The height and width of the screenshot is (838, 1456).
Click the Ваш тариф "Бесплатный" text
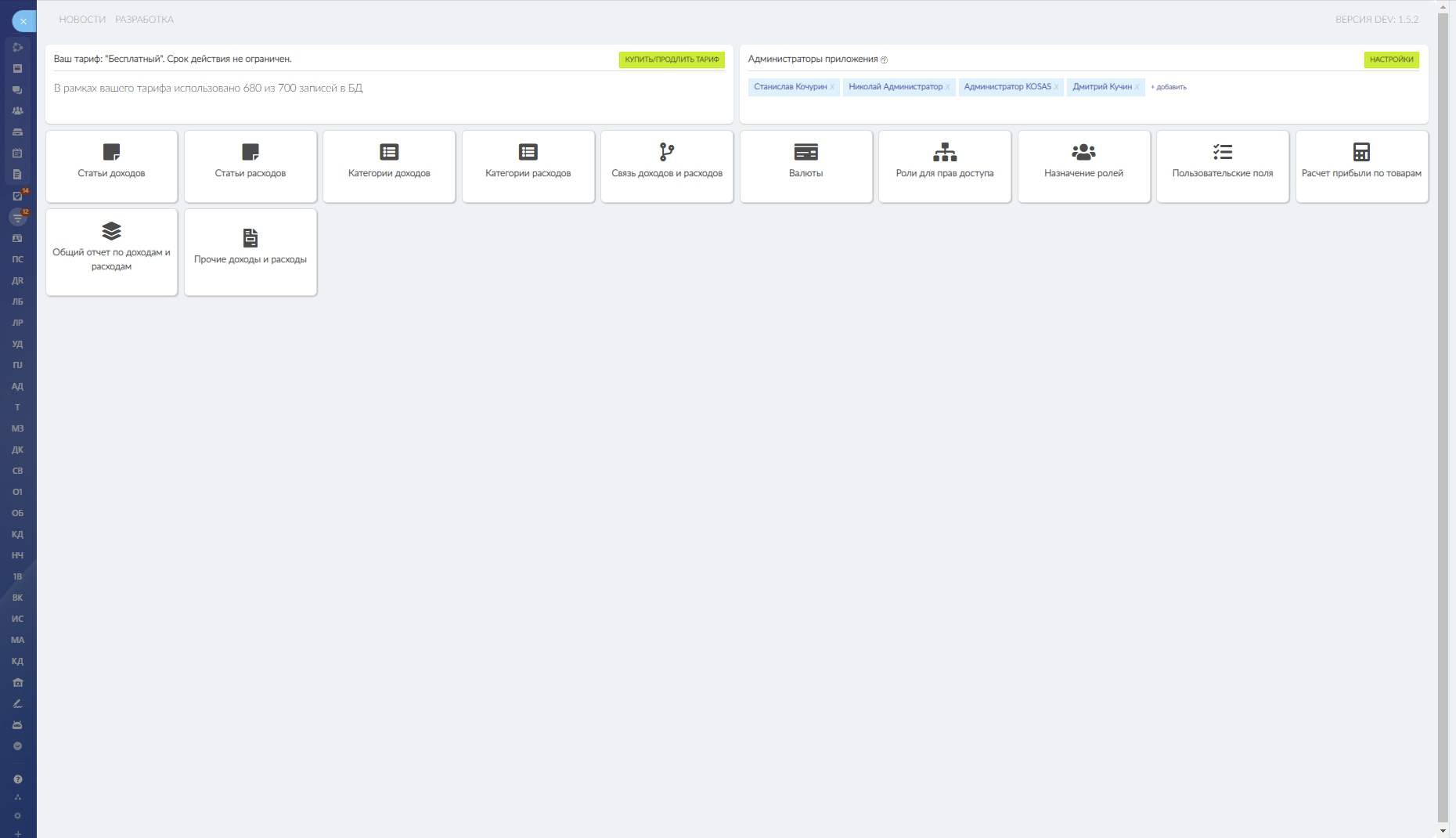click(x=172, y=60)
